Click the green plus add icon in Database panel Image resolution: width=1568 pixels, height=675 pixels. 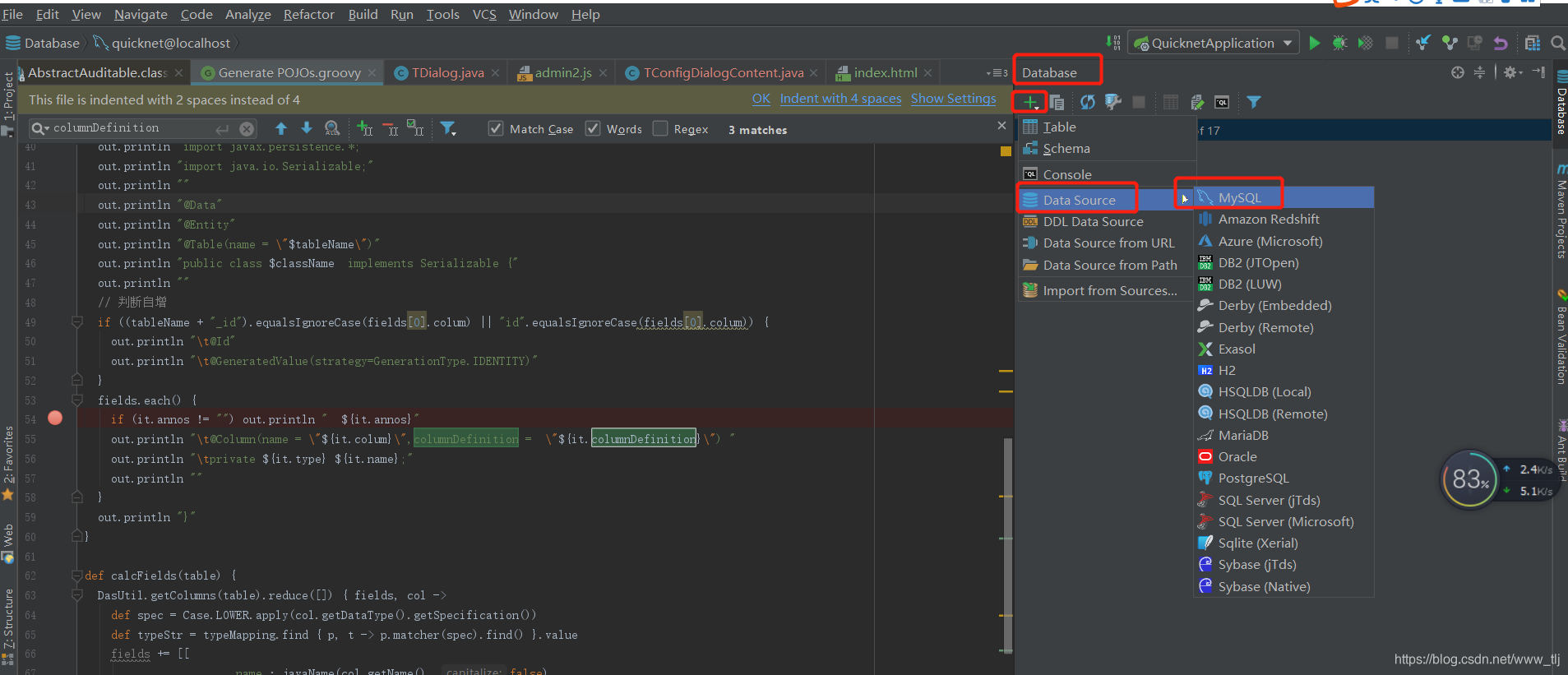(x=1029, y=102)
